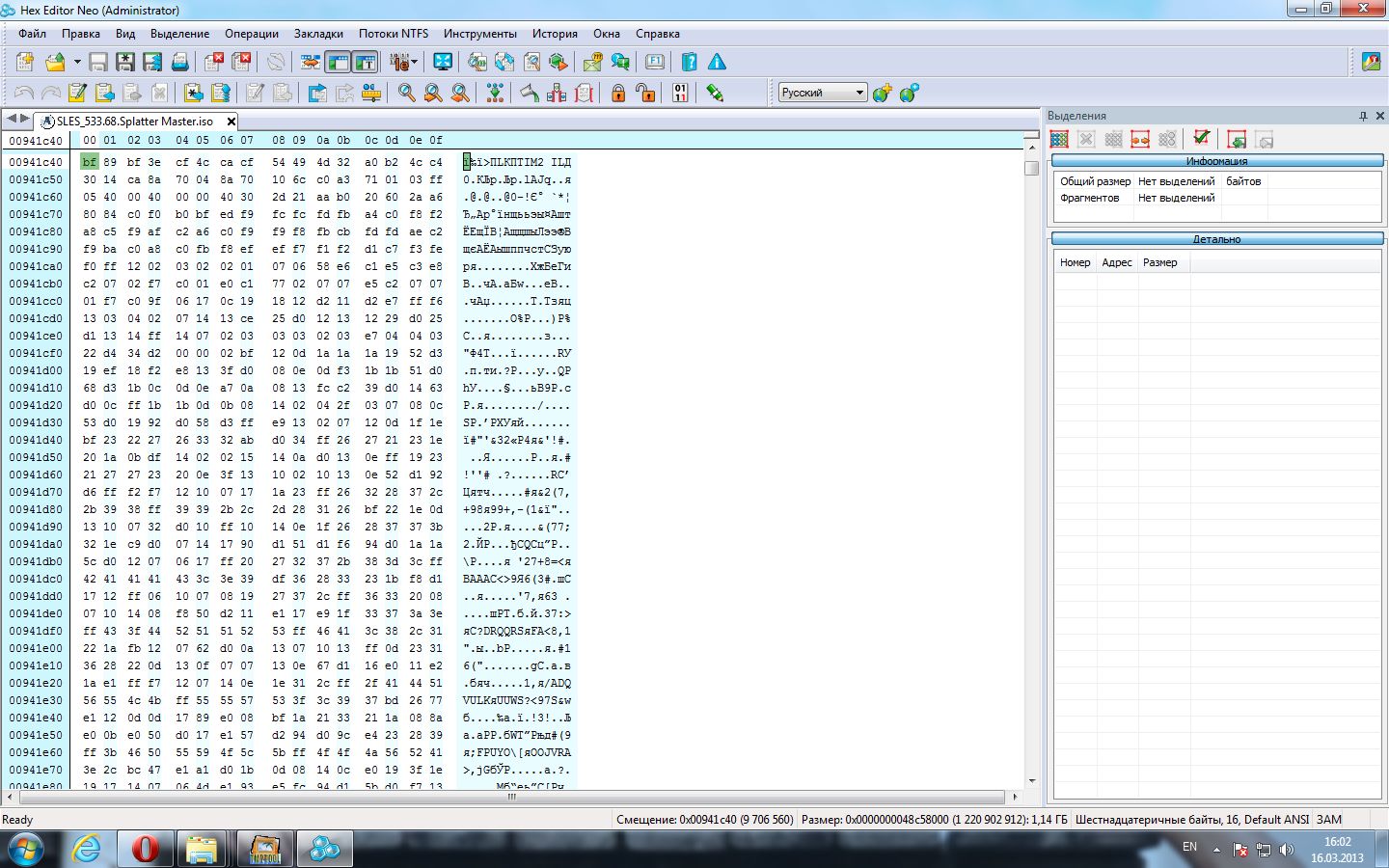Toggle the window view mode button
Image resolution: width=1389 pixels, height=868 pixels.
pos(338,62)
